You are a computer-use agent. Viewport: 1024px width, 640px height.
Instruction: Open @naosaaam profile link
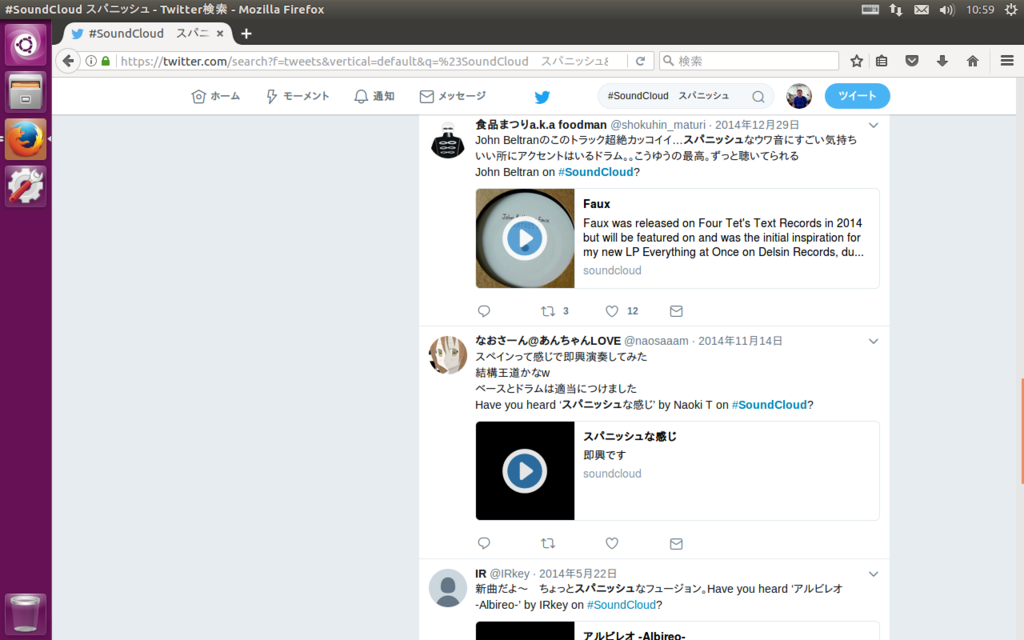(656, 341)
